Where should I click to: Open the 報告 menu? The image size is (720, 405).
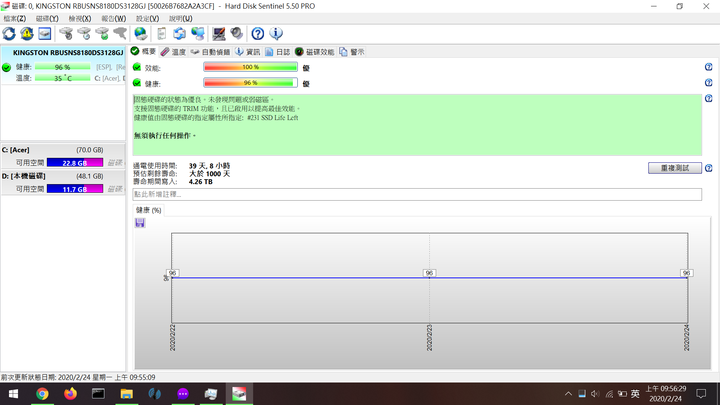tap(113, 18)
